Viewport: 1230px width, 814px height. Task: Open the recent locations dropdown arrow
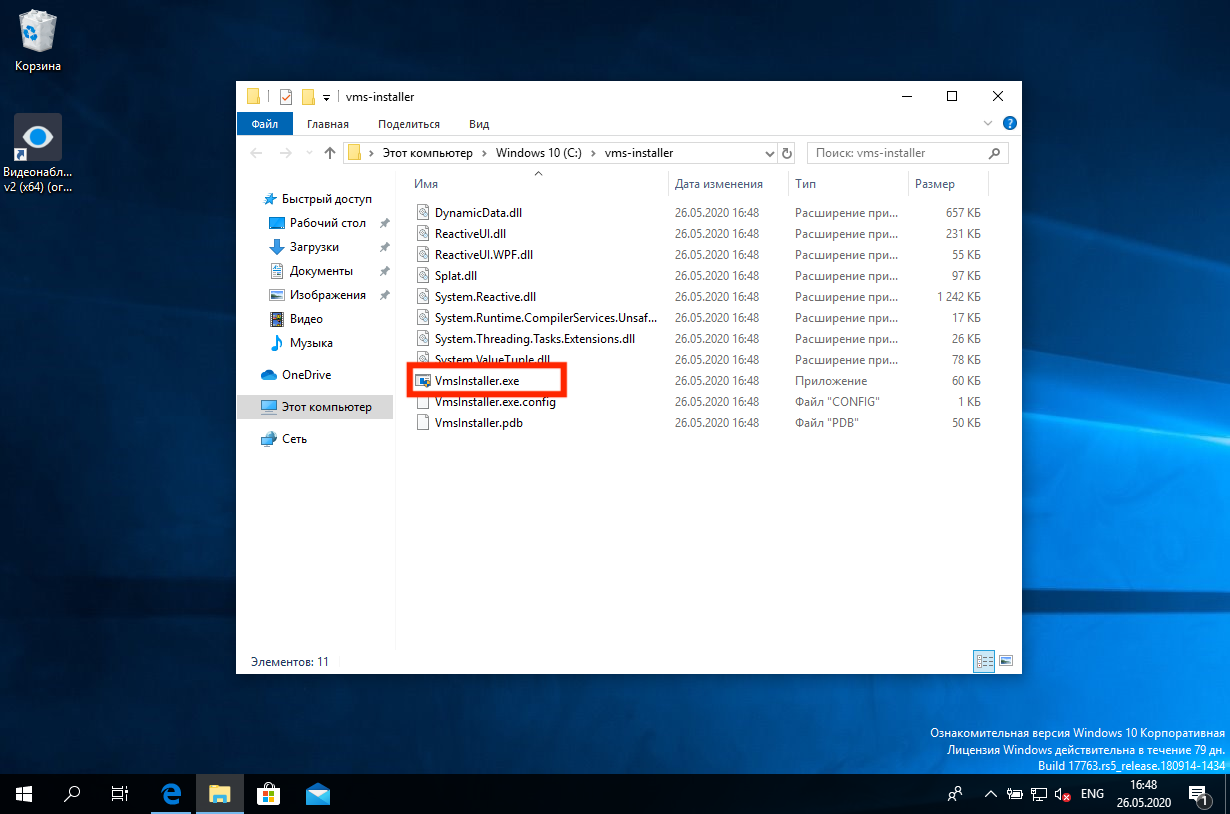tap(310, 154)
